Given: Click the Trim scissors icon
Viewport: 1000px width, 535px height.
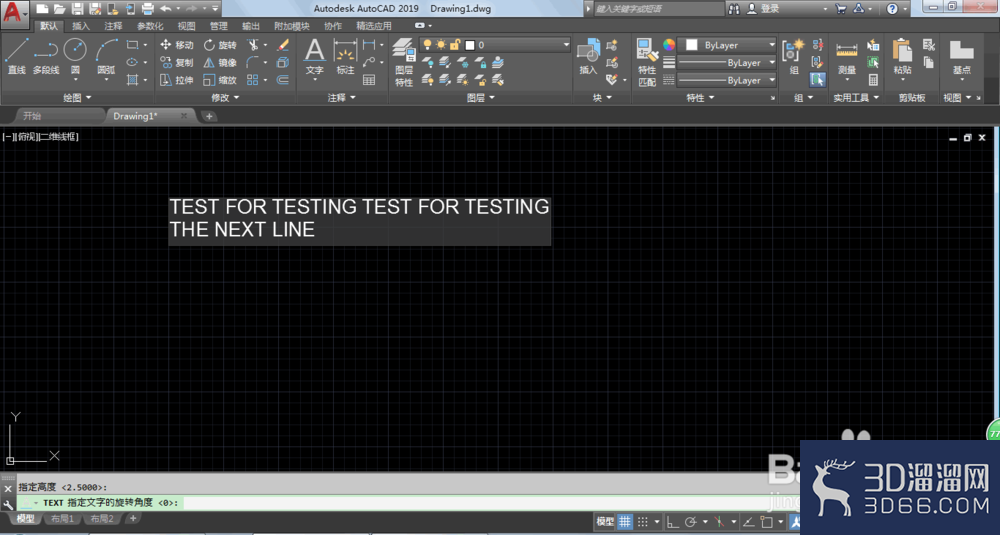Looking at the screenshot, I should tap(253, 45).
